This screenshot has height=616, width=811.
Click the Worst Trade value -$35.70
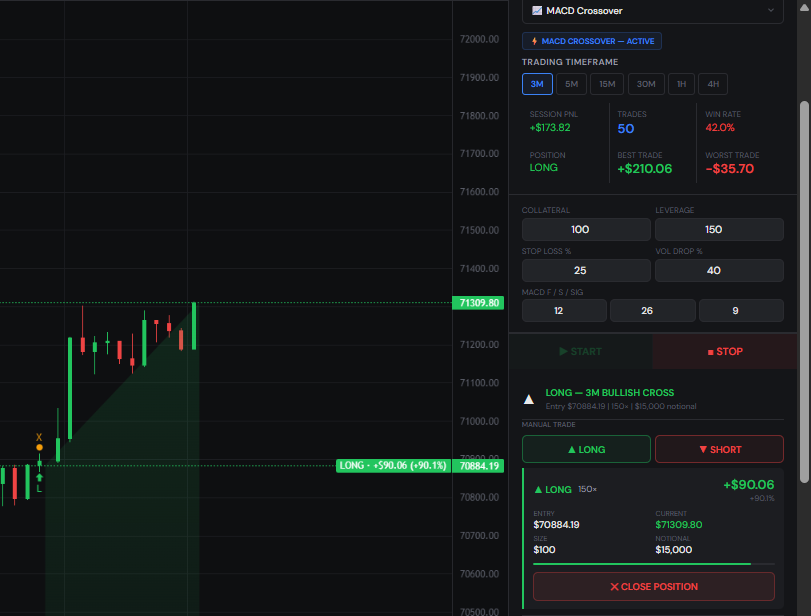point(730,169)
